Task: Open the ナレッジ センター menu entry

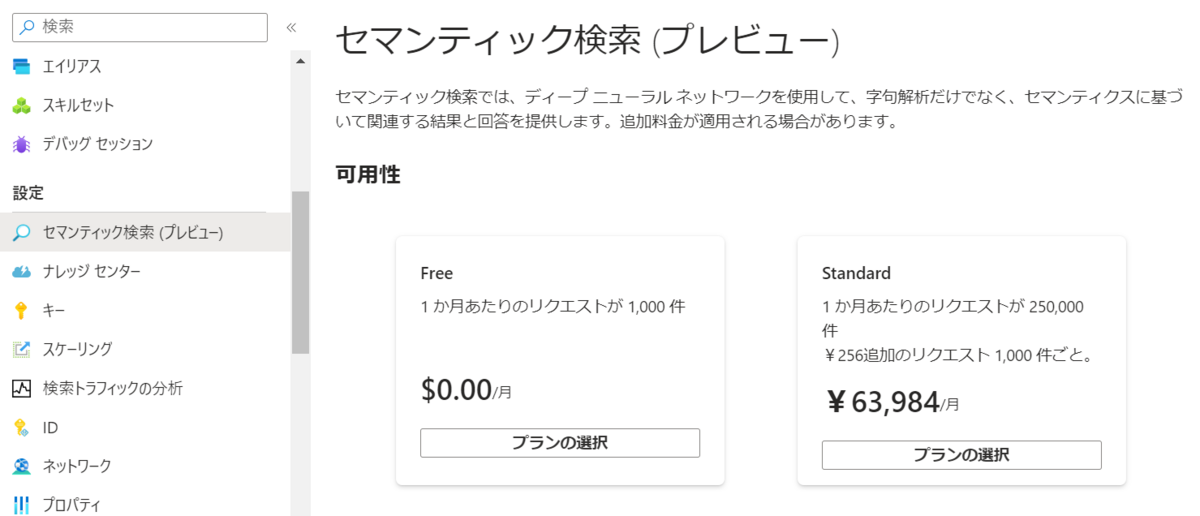Action: (x=145, y=271)
